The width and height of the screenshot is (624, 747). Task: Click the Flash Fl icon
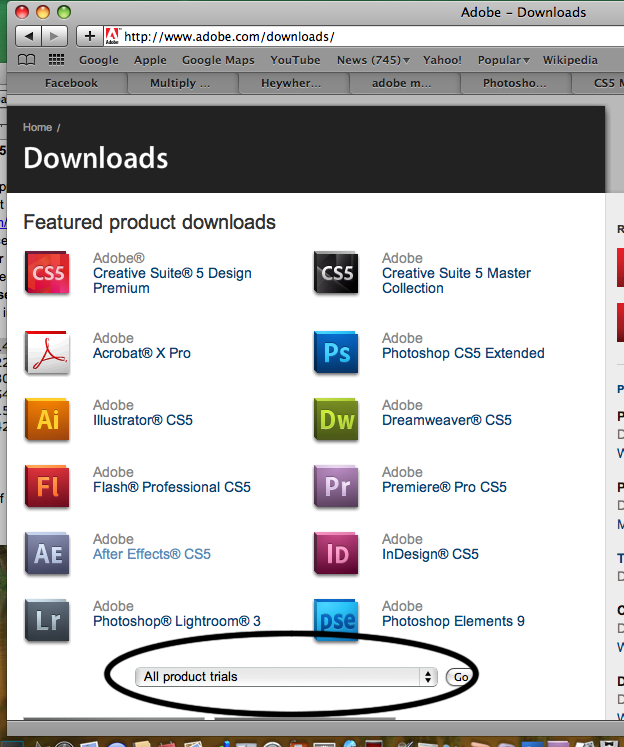point(47,486)
